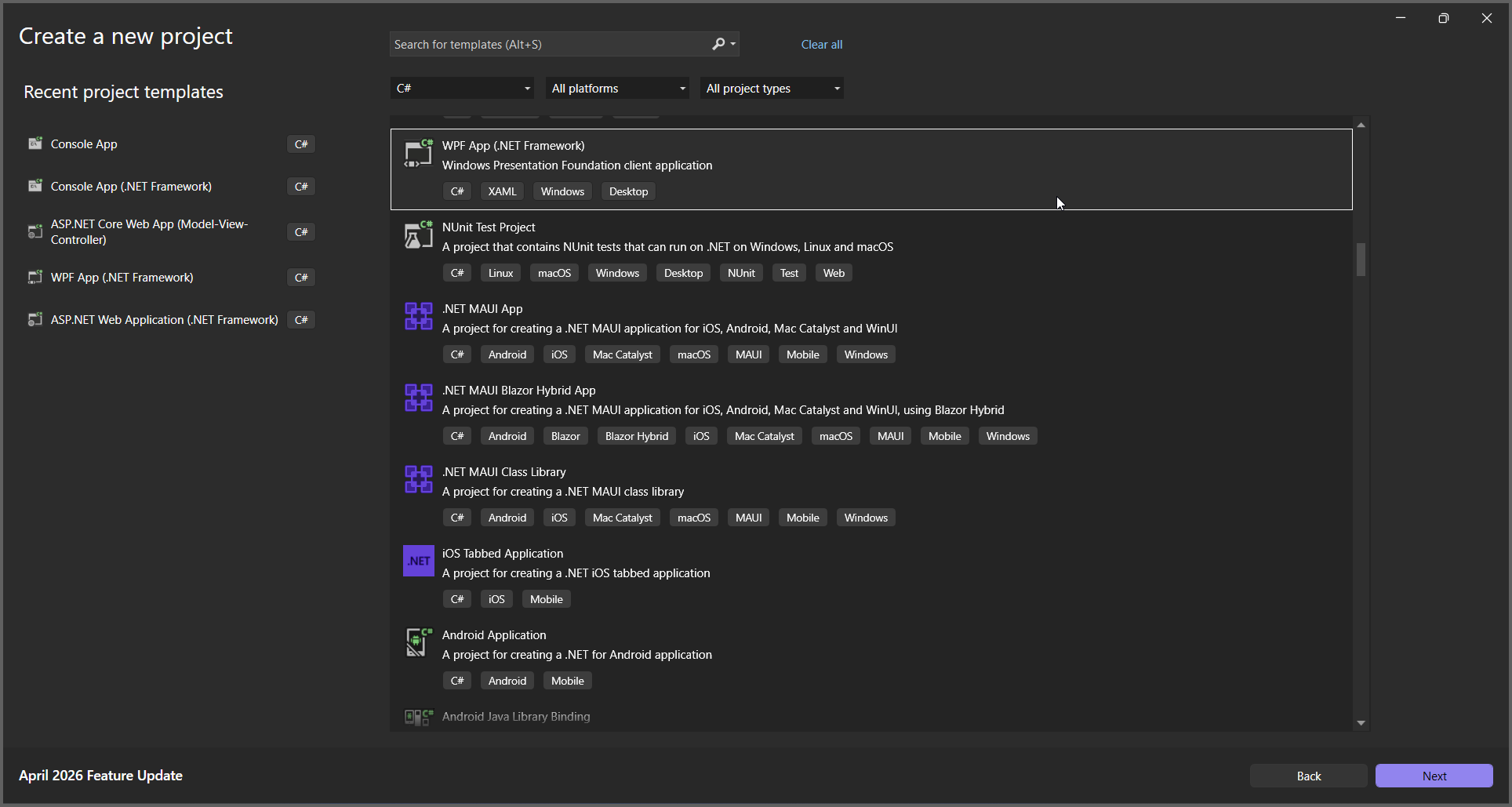Click the recent ASP.NET Core Web App icon
Image resolution: width=1512 pixels, height=807 pixels.
(x=35, y=231)
